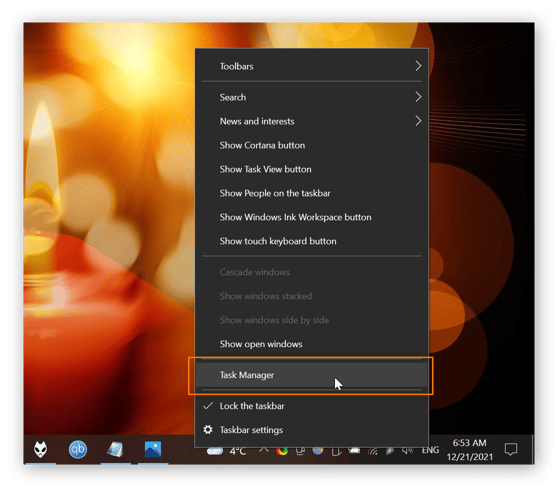Select Show touch keyboard button
559x488 pixels.
pos(312,241)
